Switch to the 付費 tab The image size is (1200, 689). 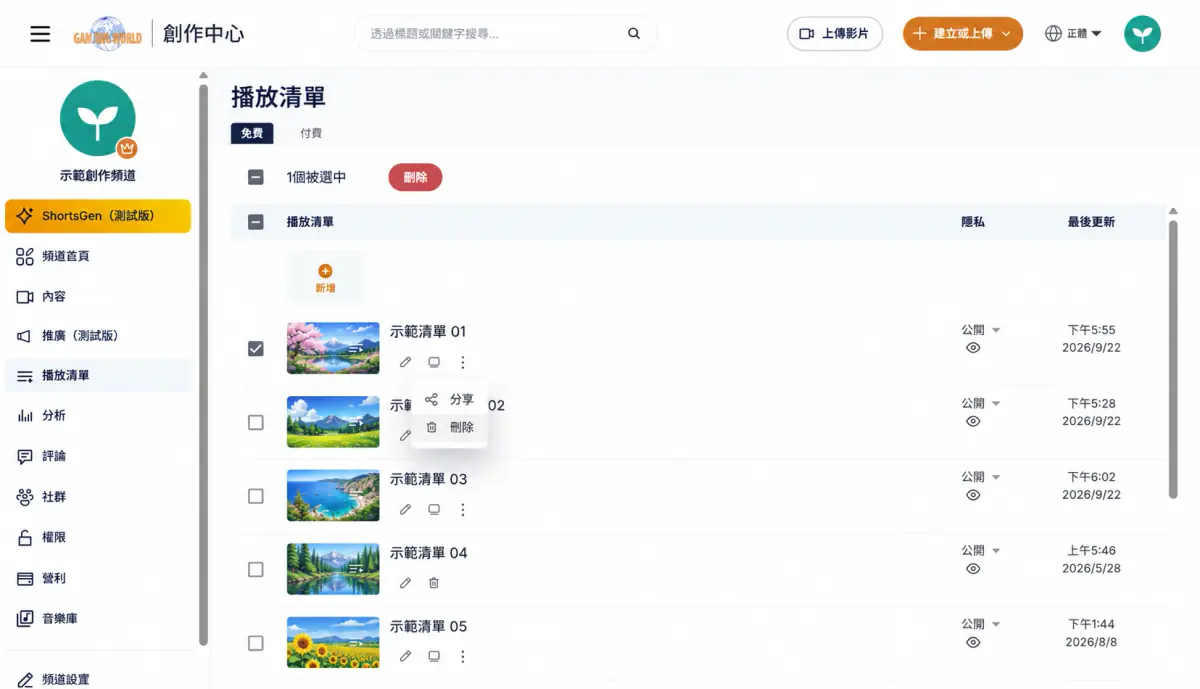tap(311, 133)
